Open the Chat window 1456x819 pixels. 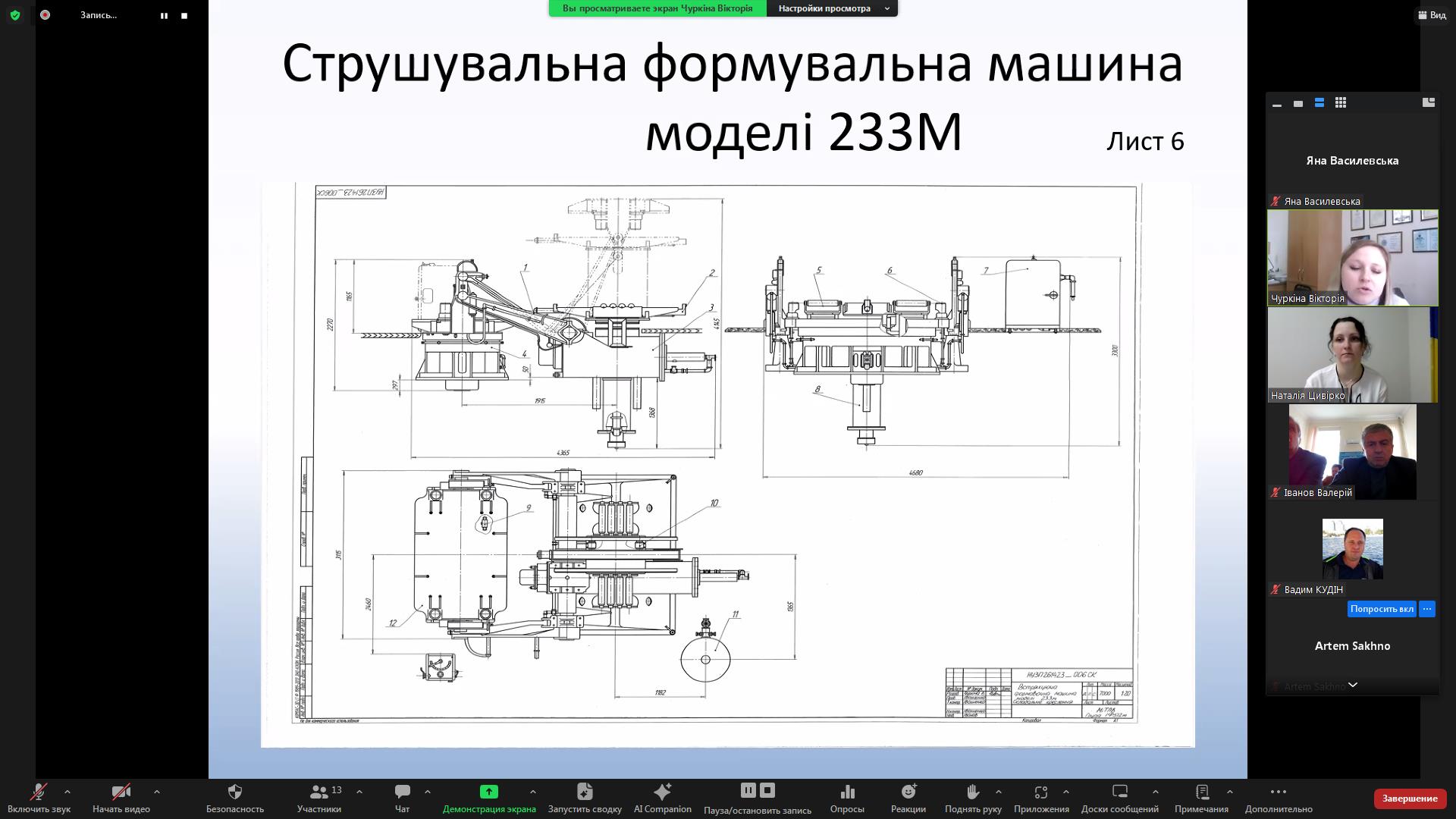point(402,792)
